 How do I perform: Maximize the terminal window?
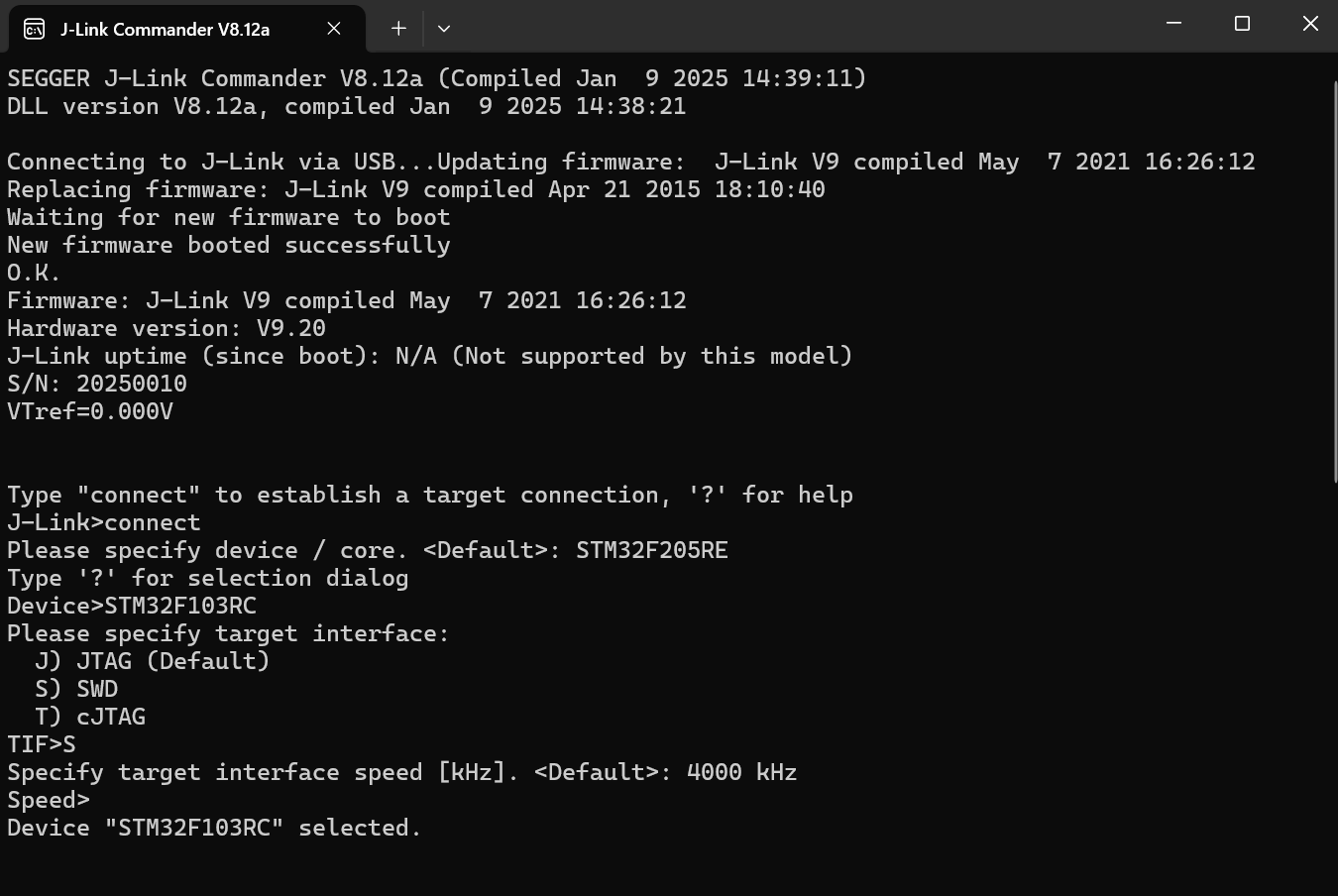(x=1242, y=24)
